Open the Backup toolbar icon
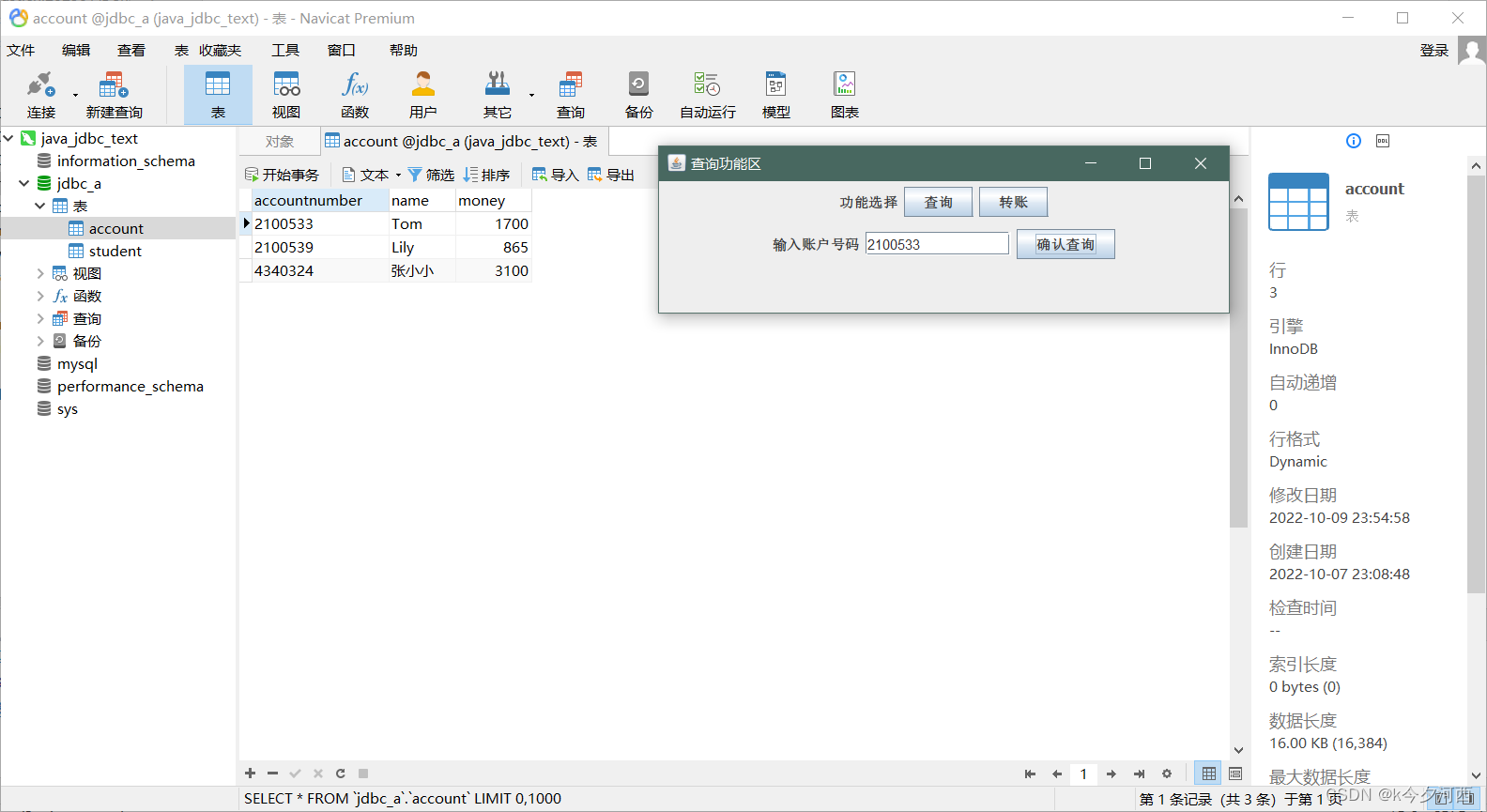 pyautogui.click(x=639, y=95)
